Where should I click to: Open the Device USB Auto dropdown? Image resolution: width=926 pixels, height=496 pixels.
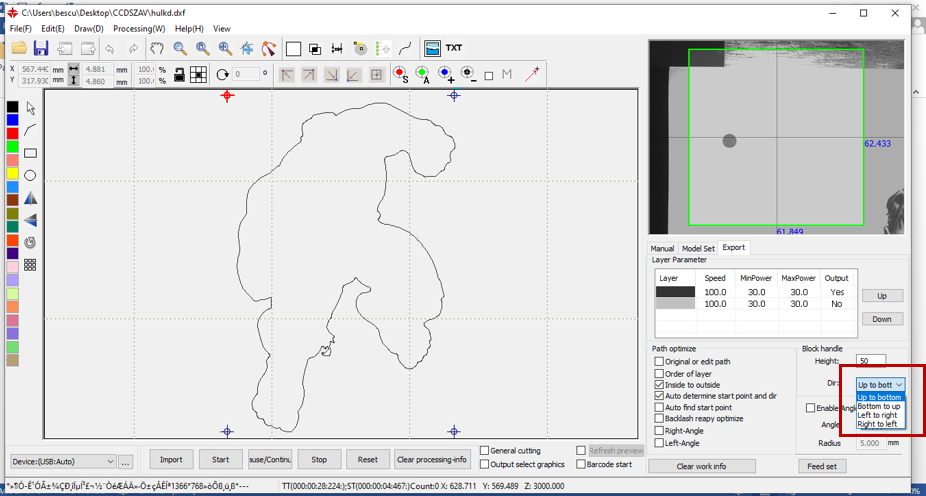[x=63, y=461]
